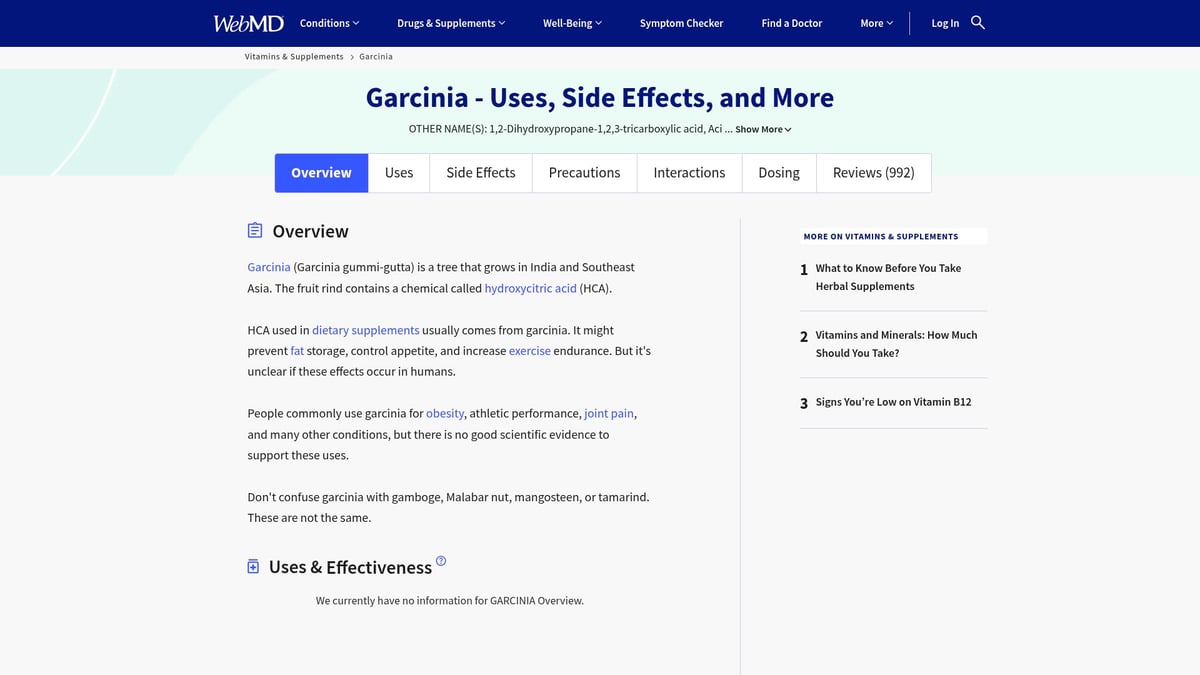Screen dimensions: 1200x675
Task: Click the Uses & Effectiveness plus icon
Action: point(253,567)
